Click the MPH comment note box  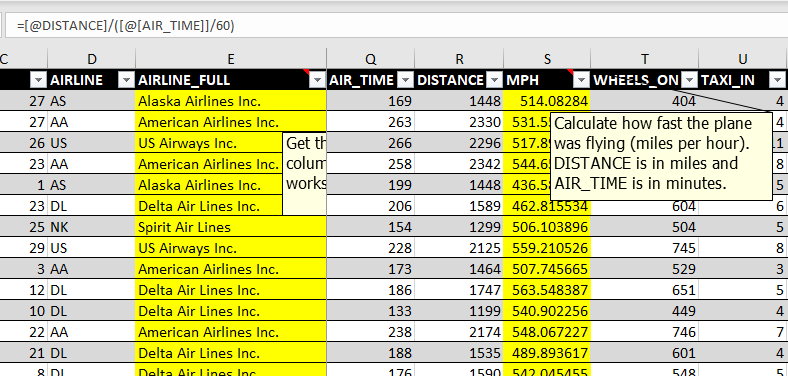pos(661,156)
